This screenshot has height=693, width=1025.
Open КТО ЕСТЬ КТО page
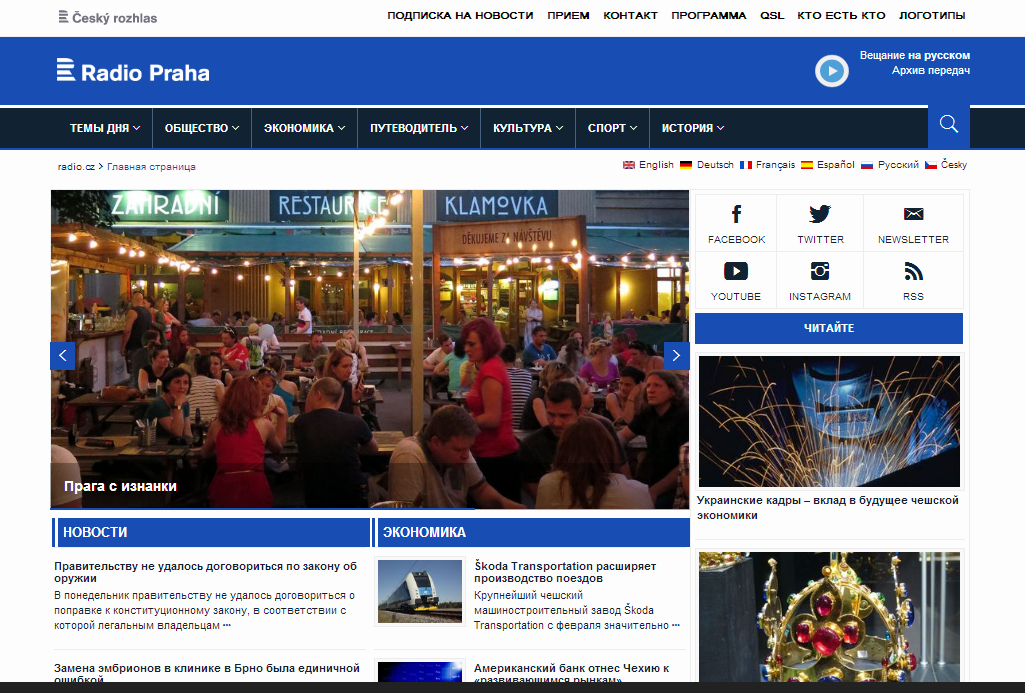click(841, 16)
